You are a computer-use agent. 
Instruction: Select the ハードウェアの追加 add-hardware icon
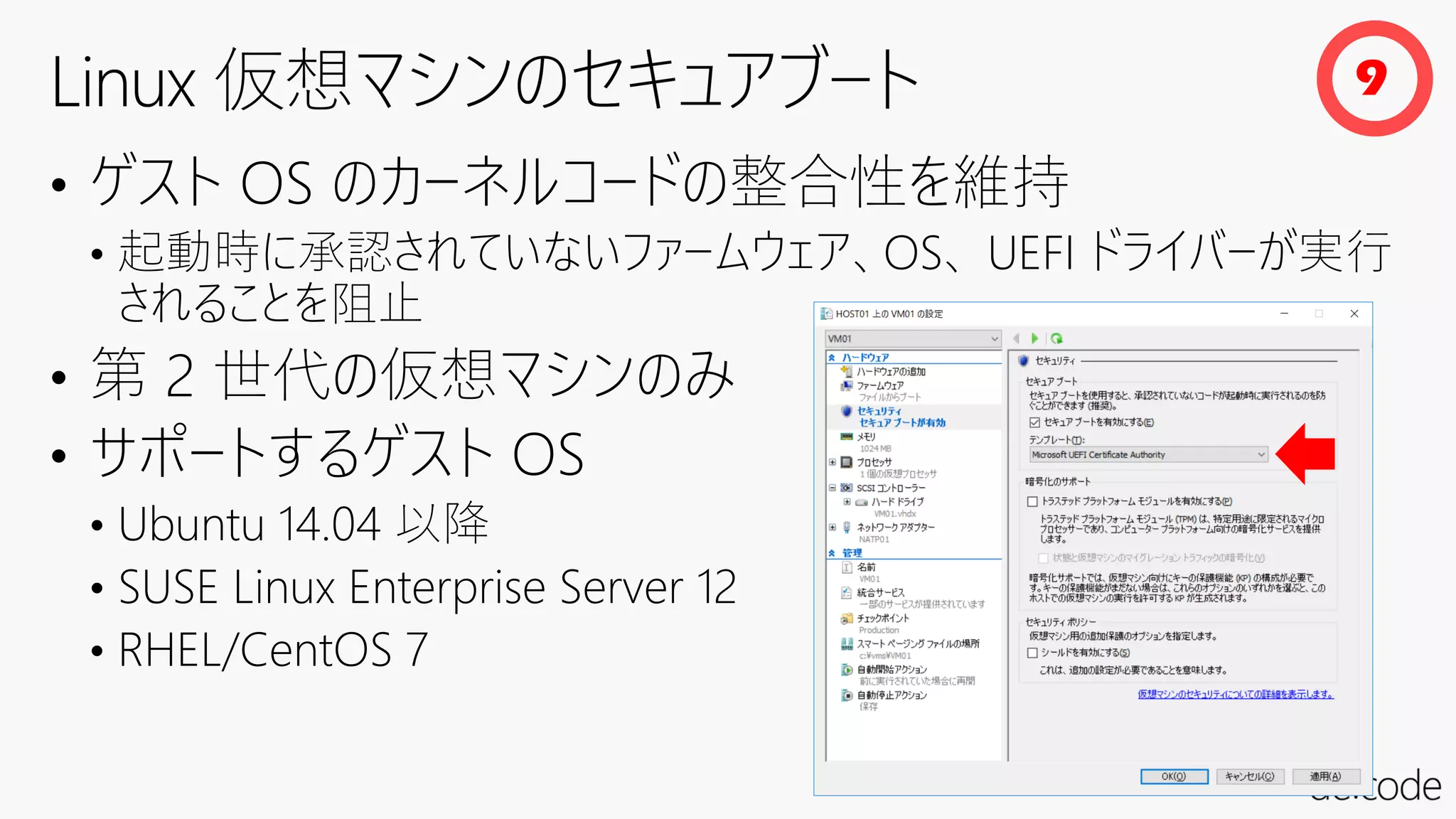click(x=847, y=371)
